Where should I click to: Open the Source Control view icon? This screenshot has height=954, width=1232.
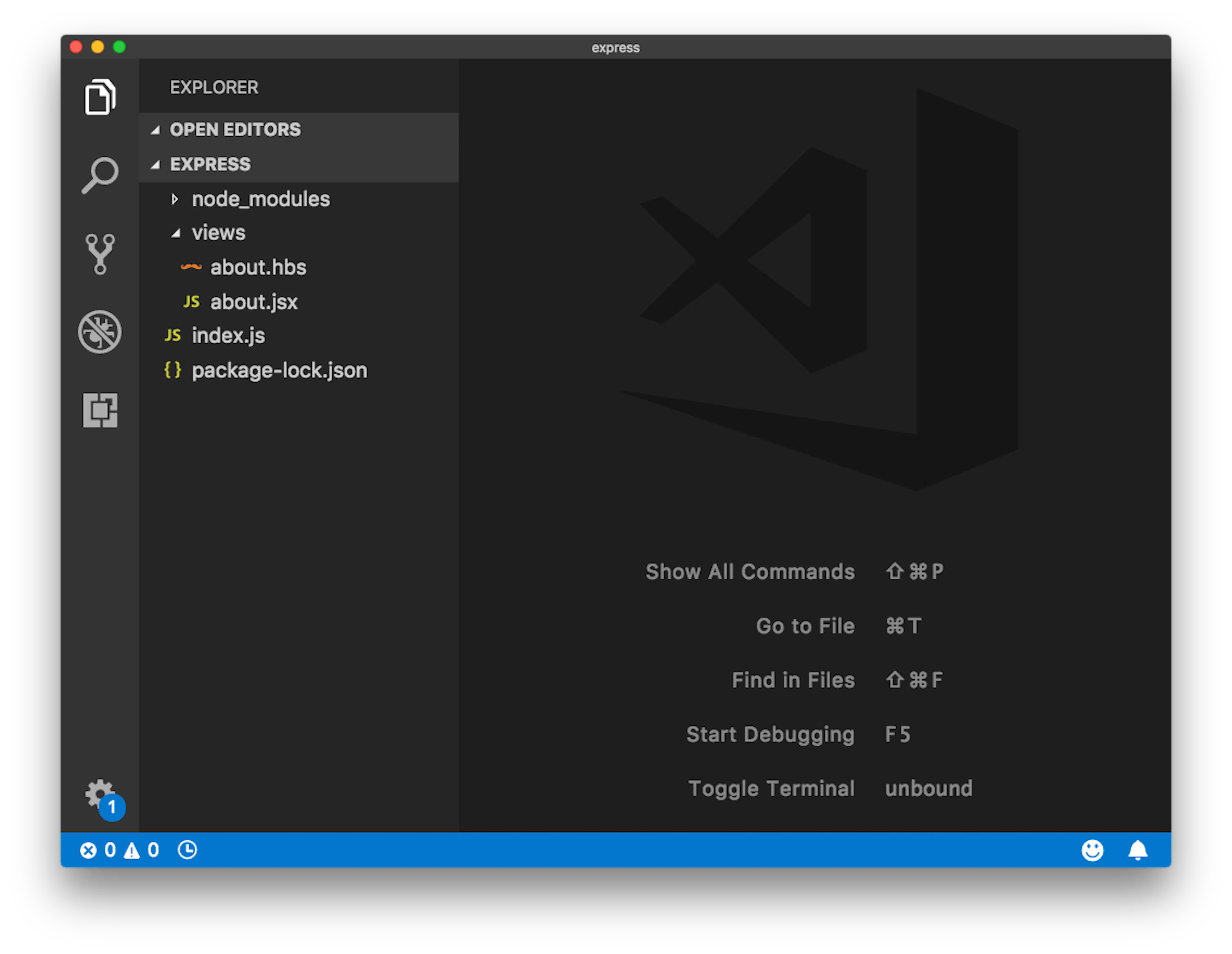coord(100,254)
